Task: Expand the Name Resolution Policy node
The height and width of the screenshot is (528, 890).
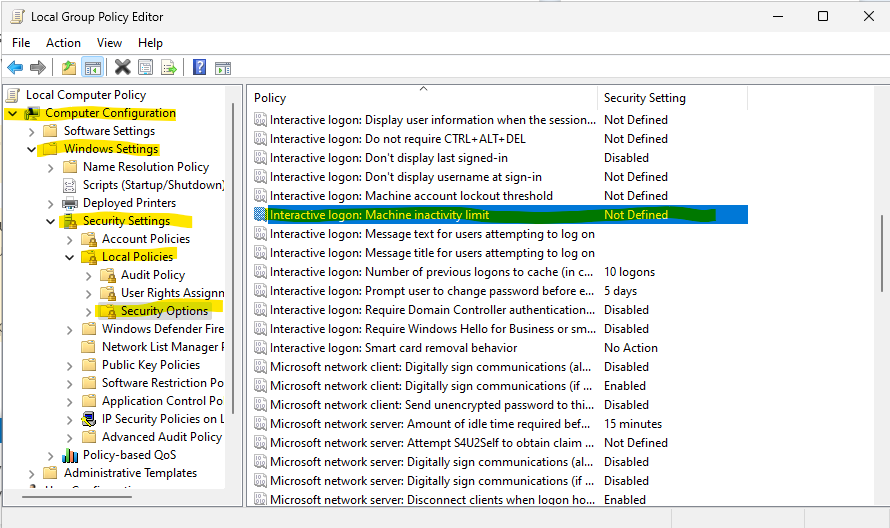Action: 51,167
